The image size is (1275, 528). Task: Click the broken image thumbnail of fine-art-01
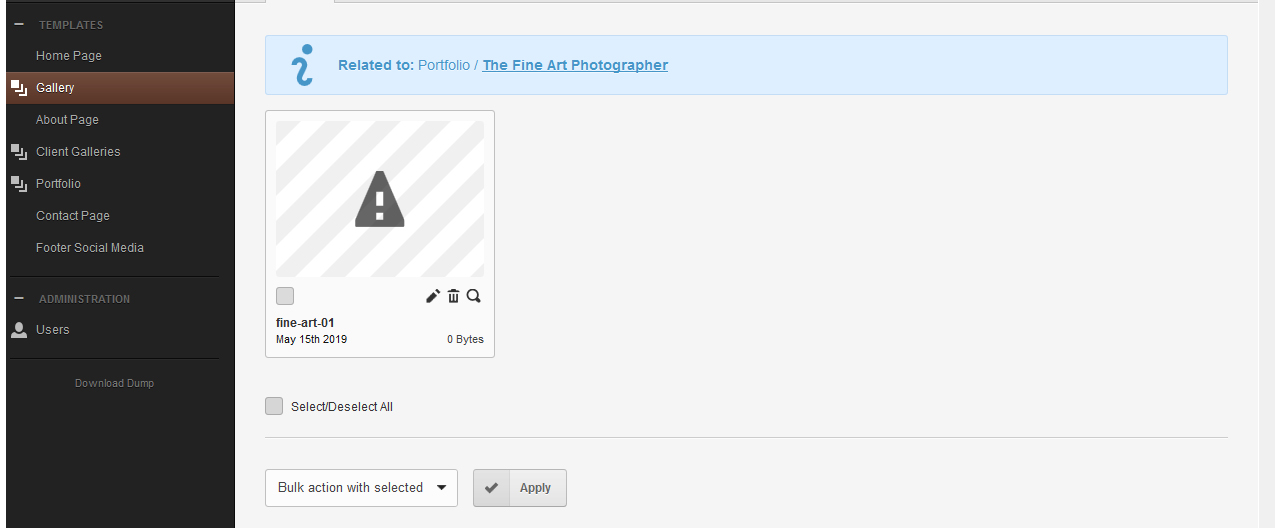380,199
